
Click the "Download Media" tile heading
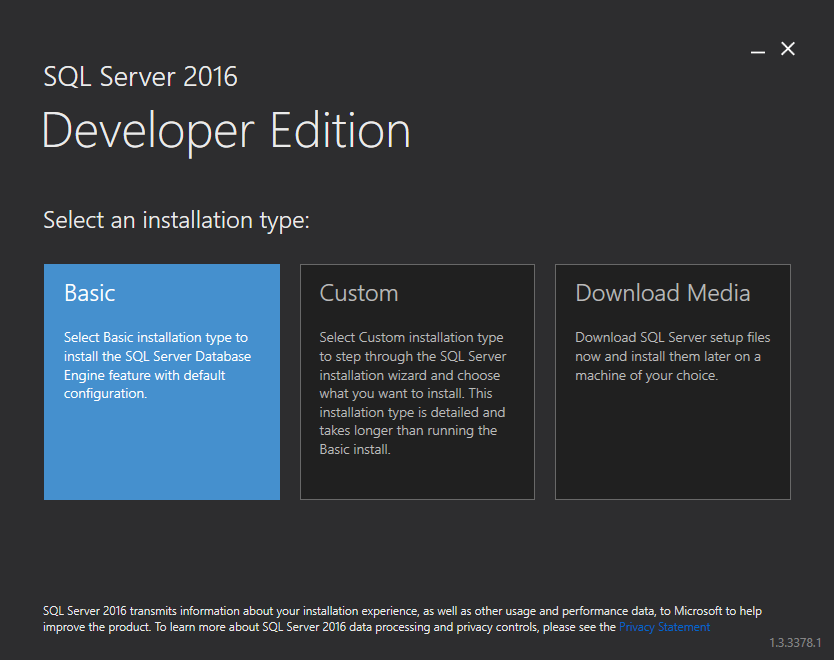(662, 293)
